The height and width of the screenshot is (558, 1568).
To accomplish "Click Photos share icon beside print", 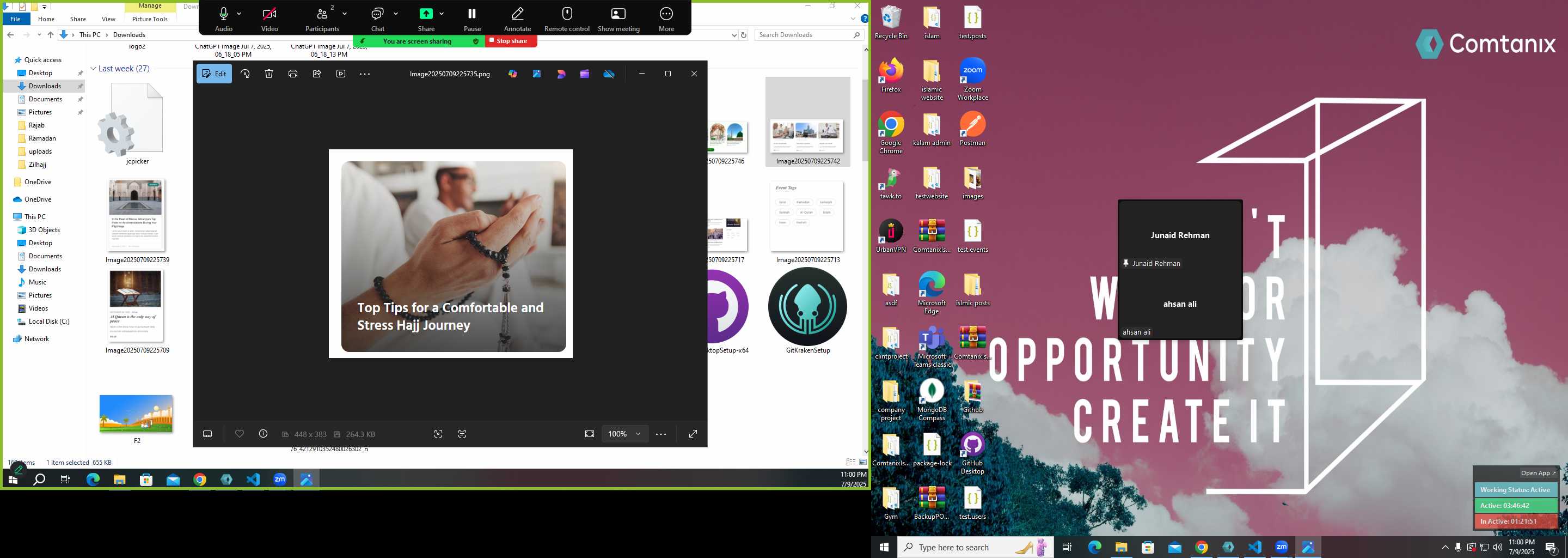I will point(317,74).
